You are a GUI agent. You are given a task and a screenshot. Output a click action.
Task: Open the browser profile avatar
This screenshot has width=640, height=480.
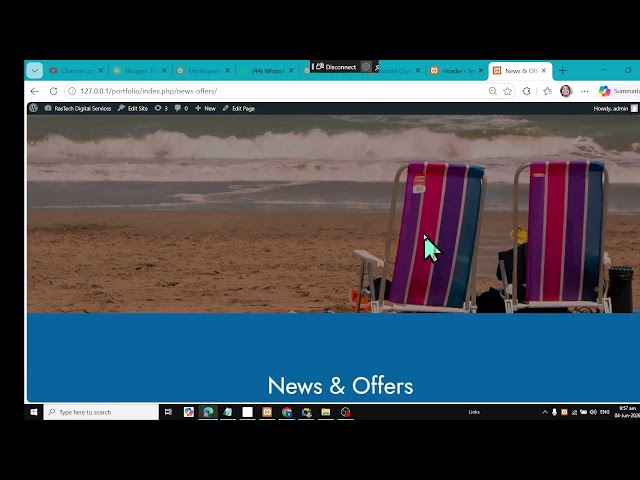(566, 91)
